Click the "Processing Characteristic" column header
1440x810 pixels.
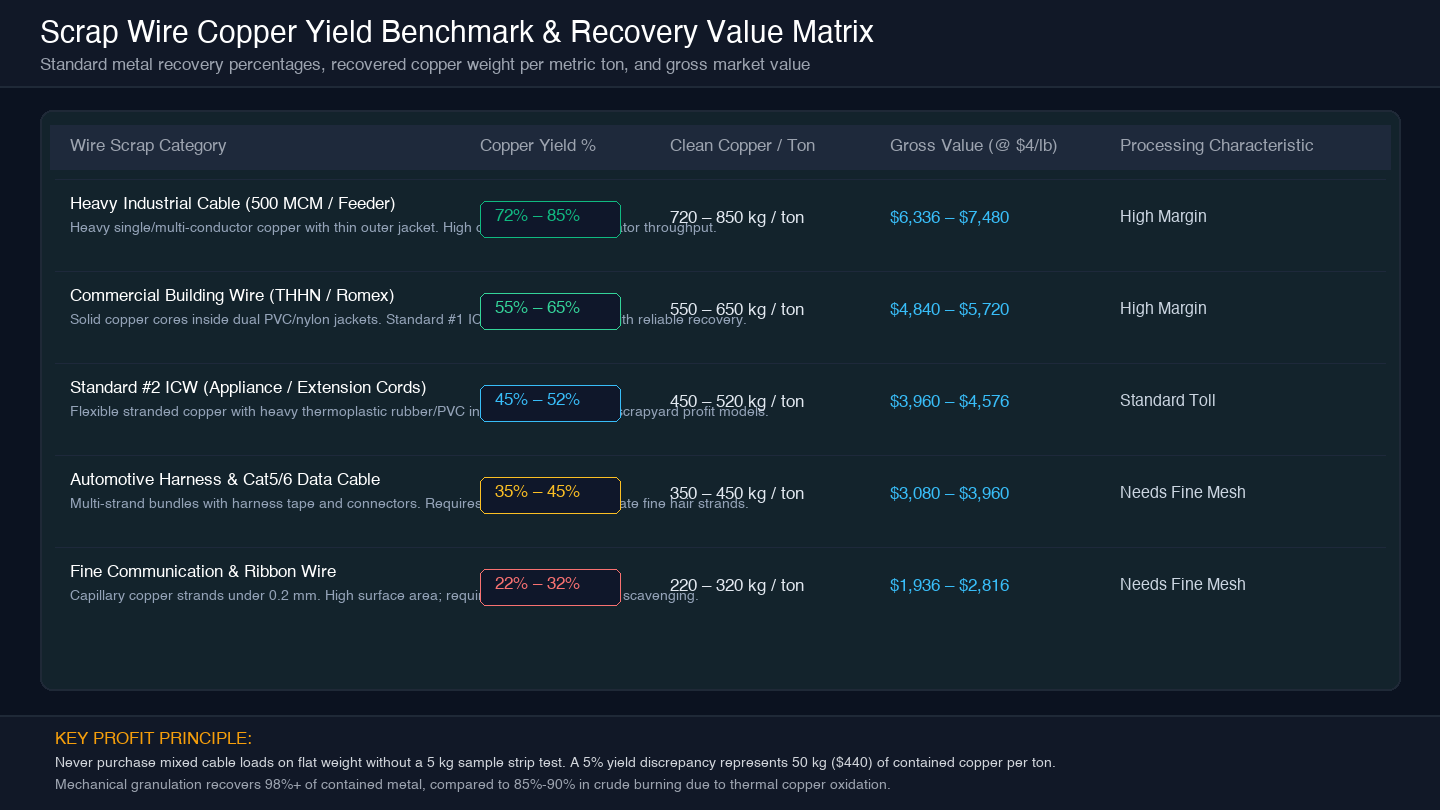click(x=1217, y=146)
